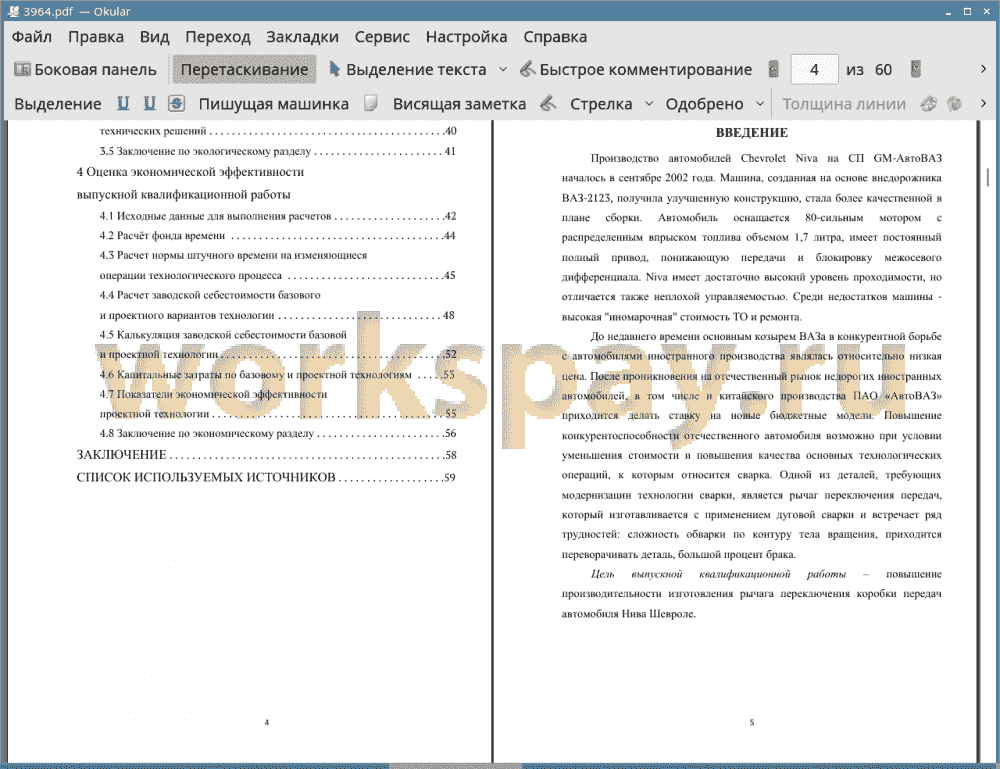Minimize the Okular window
The image size is (1000, 769).
[948, 11]
